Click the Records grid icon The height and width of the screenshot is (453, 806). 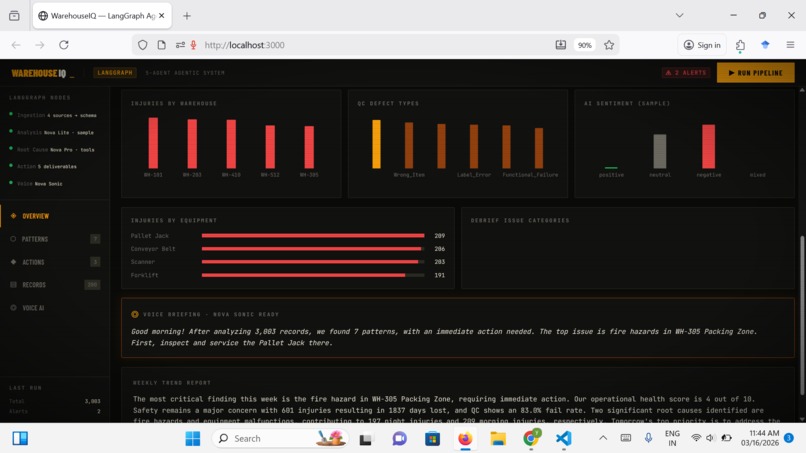[x=13, y=285]
